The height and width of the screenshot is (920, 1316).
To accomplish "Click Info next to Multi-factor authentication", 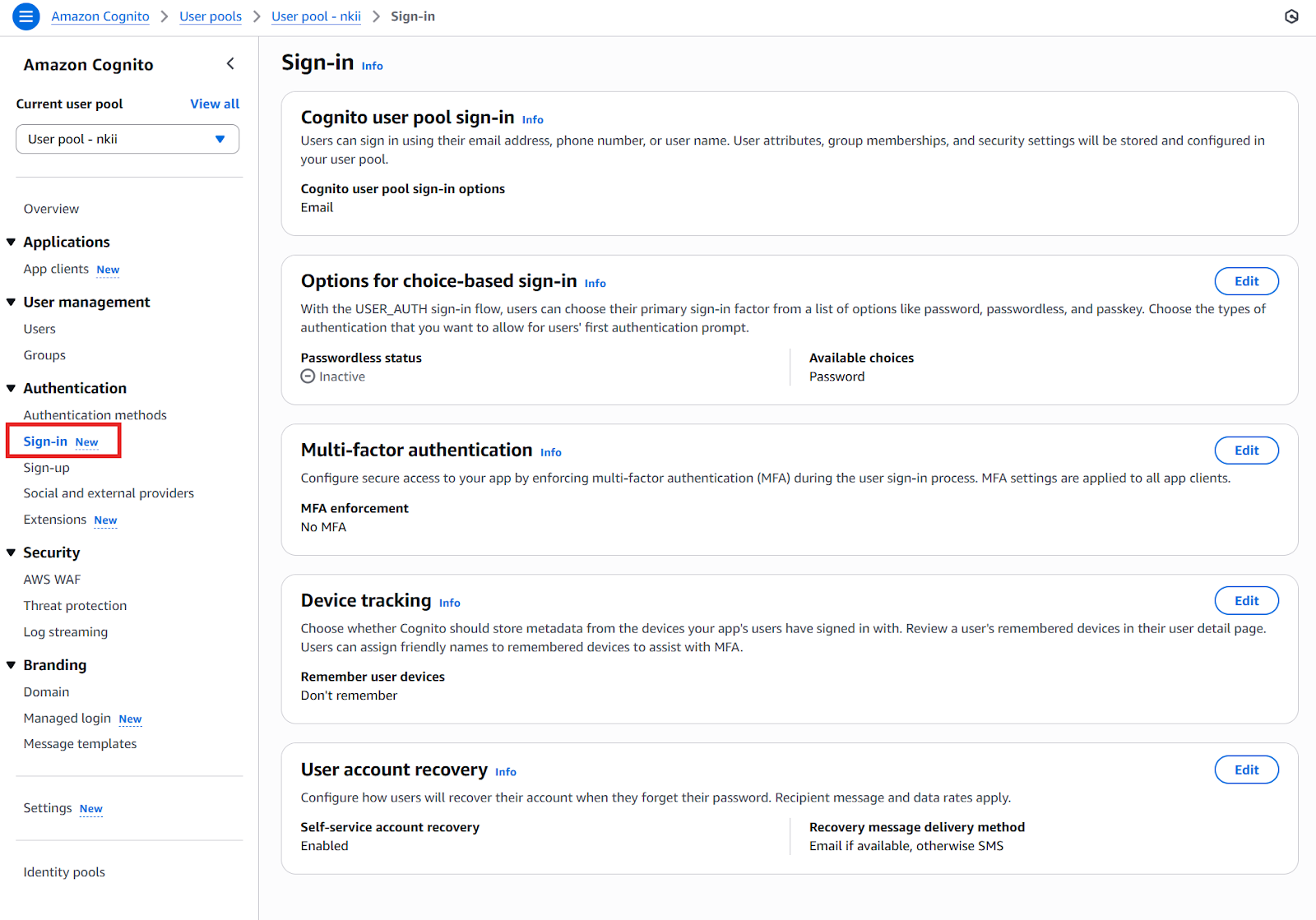I will pos(550,452).
